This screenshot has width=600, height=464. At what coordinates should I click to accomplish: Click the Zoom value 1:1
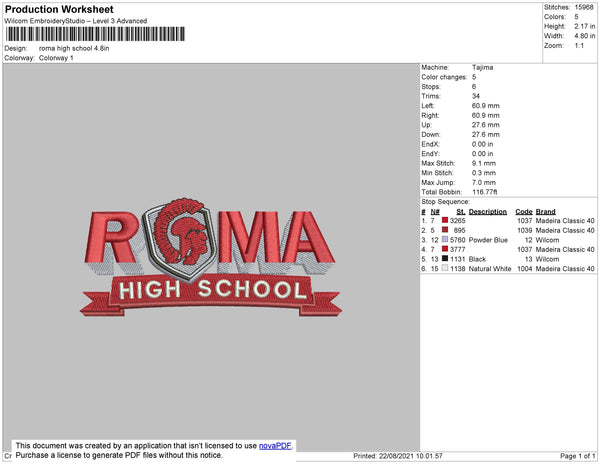[x=579, y=46]
